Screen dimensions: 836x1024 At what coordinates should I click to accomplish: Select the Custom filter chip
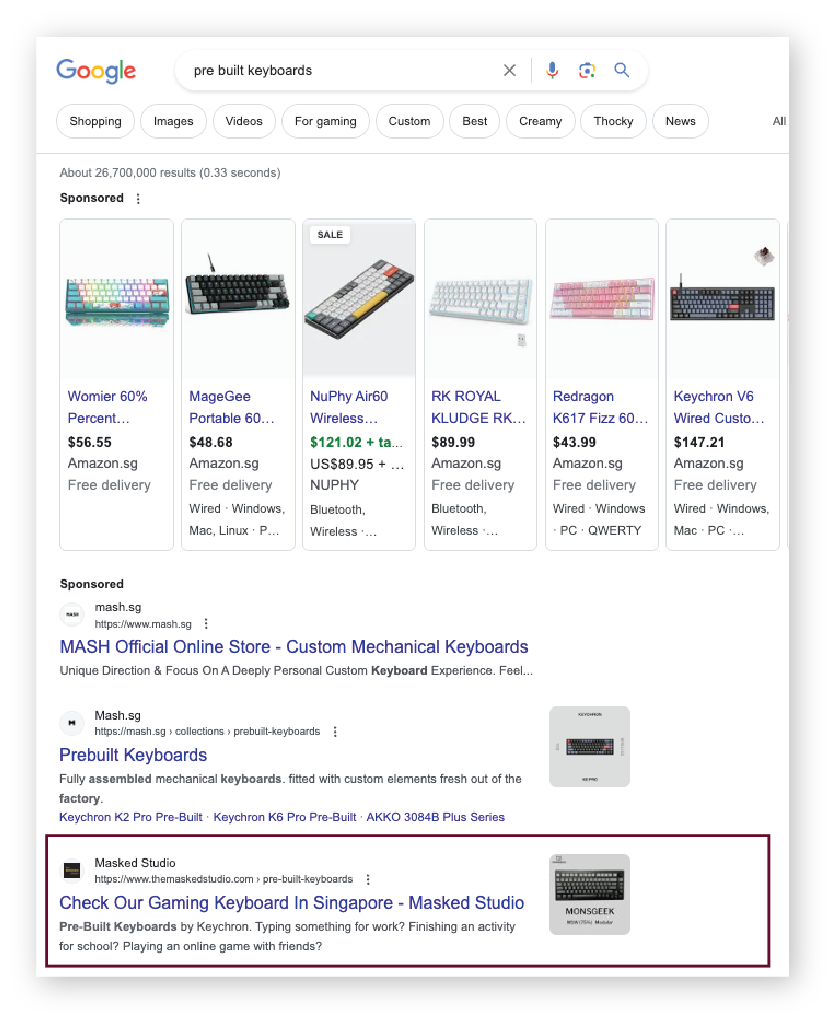pyautogui.click(x=410, y=121)
